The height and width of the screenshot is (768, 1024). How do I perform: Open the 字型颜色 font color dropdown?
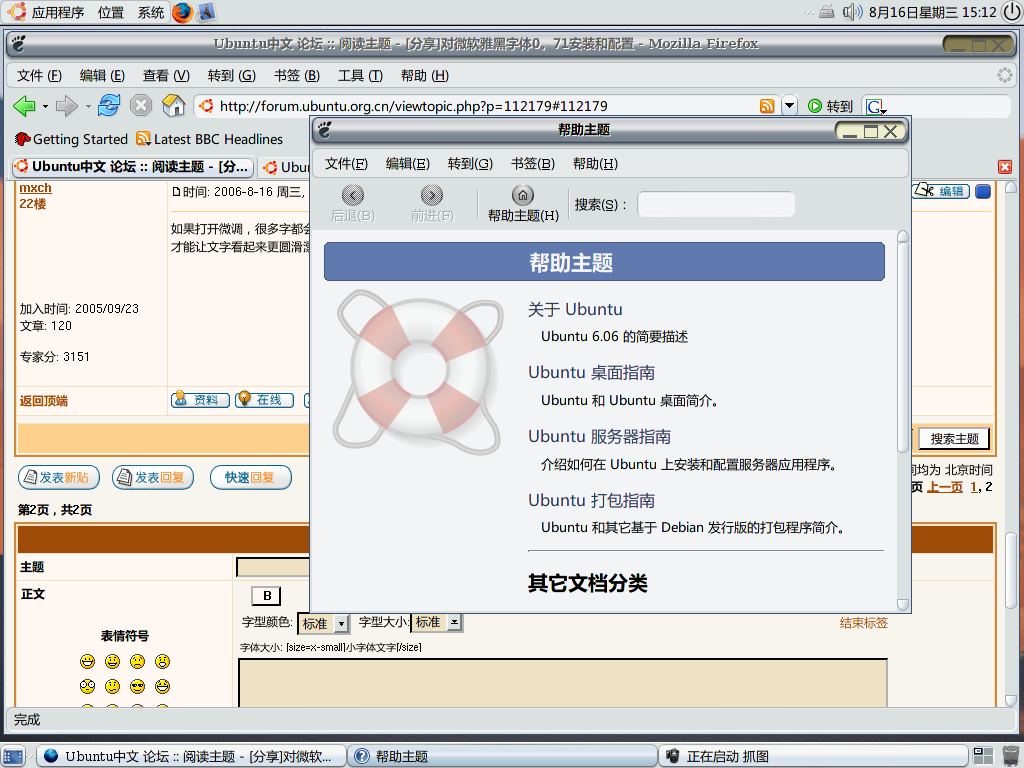(x=323, y=624)
